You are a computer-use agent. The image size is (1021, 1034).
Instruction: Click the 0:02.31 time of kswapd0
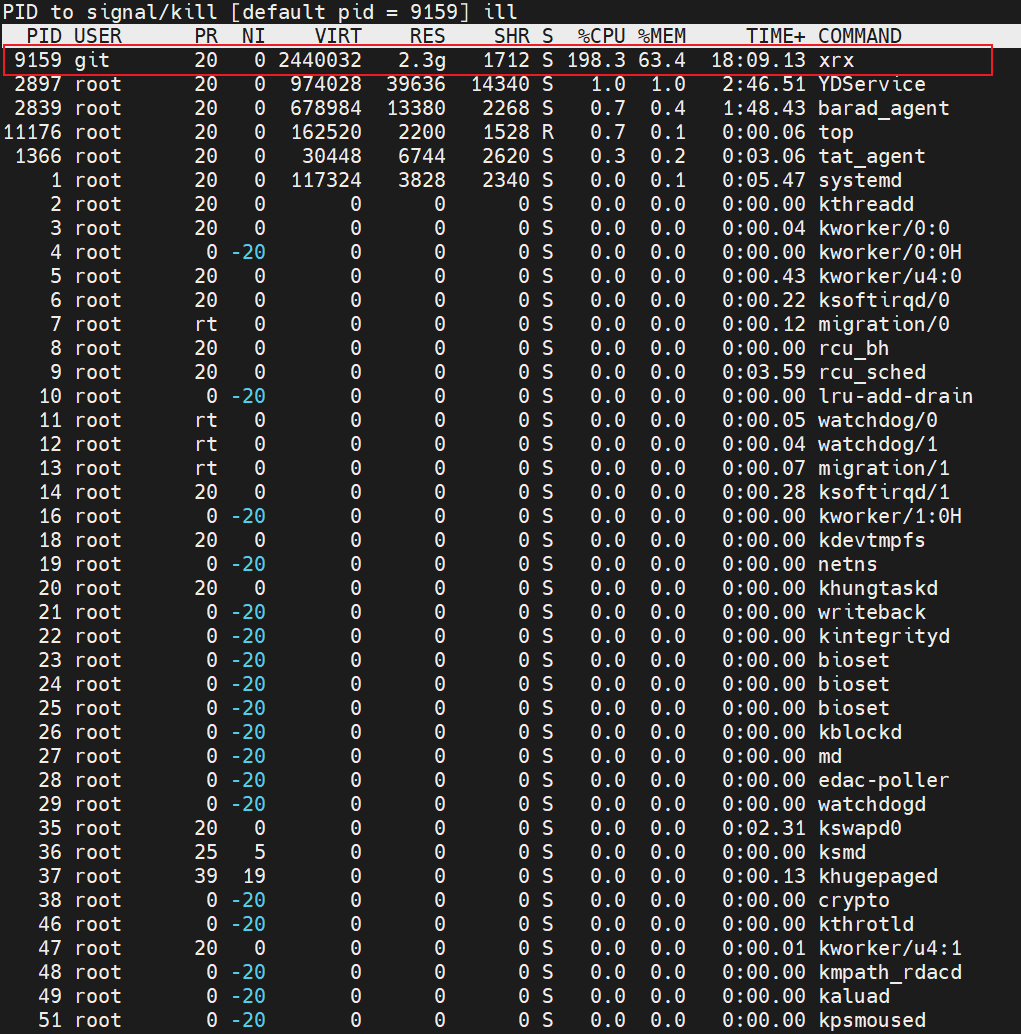tap(764, 828)
